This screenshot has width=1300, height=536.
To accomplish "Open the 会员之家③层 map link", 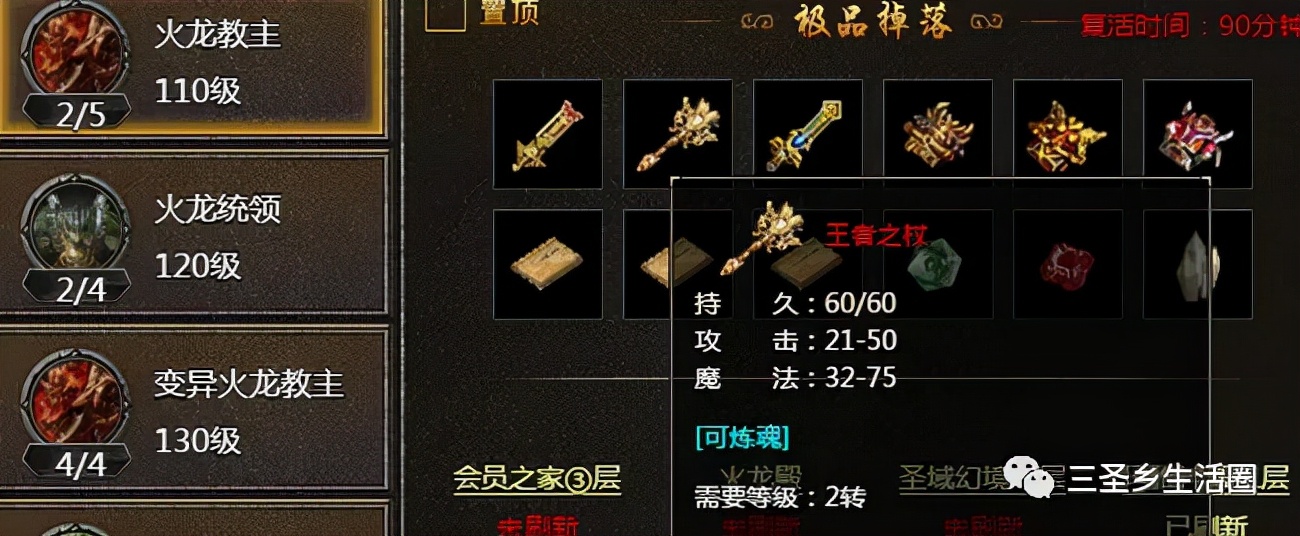I will [x=537, y=478].
